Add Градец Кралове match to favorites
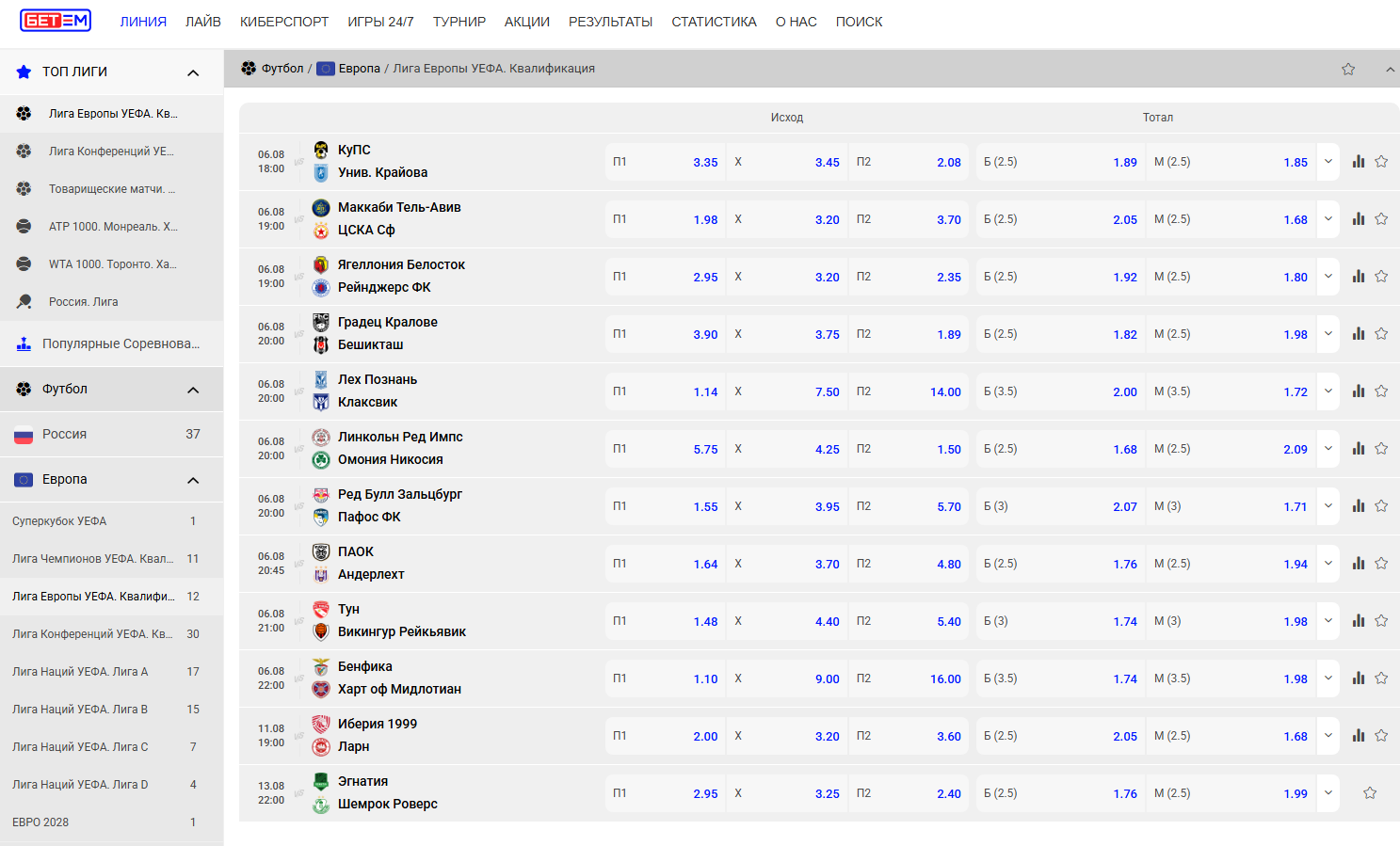Image resolution: width=1400 pixels, height=846 pixels. click(1381, 334)
